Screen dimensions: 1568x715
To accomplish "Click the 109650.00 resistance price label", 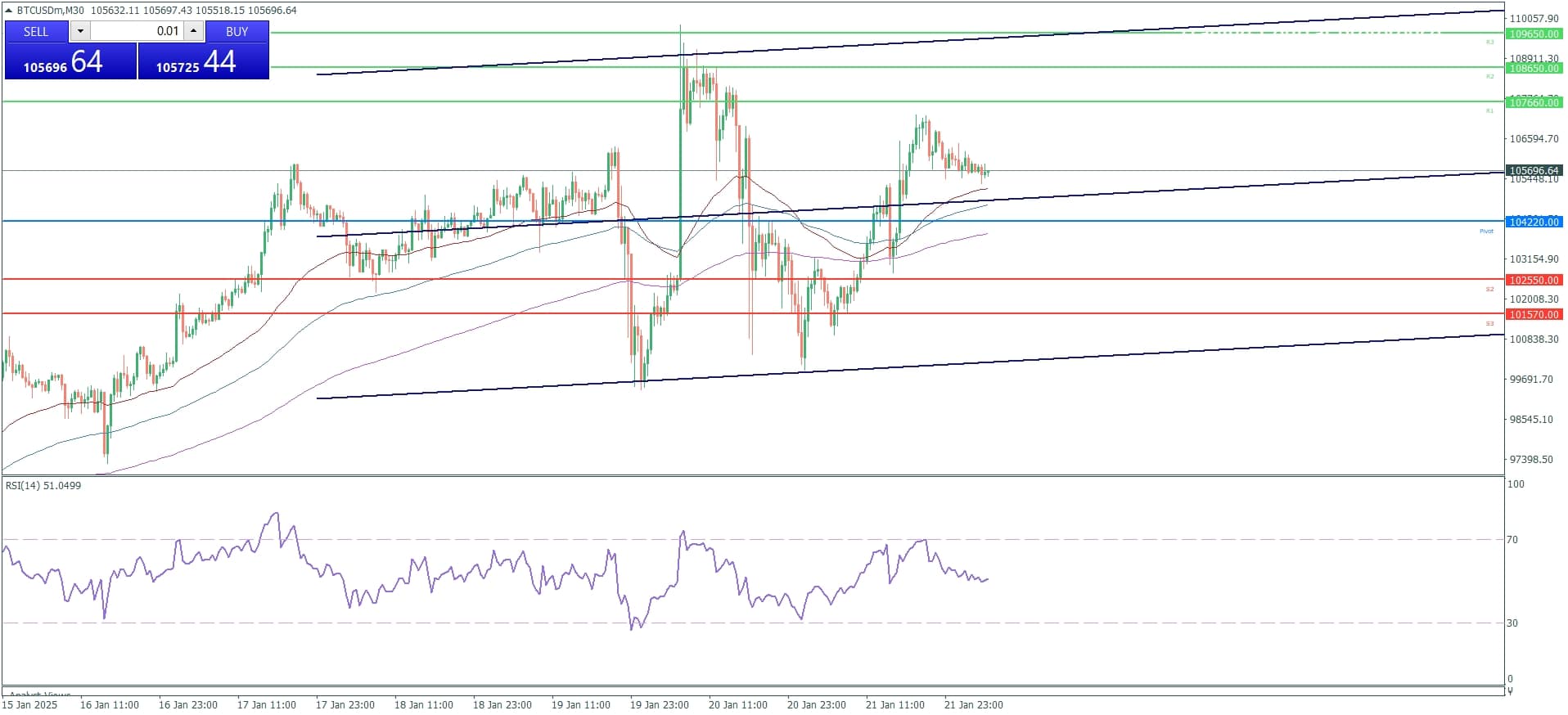I will point(1534,34).
